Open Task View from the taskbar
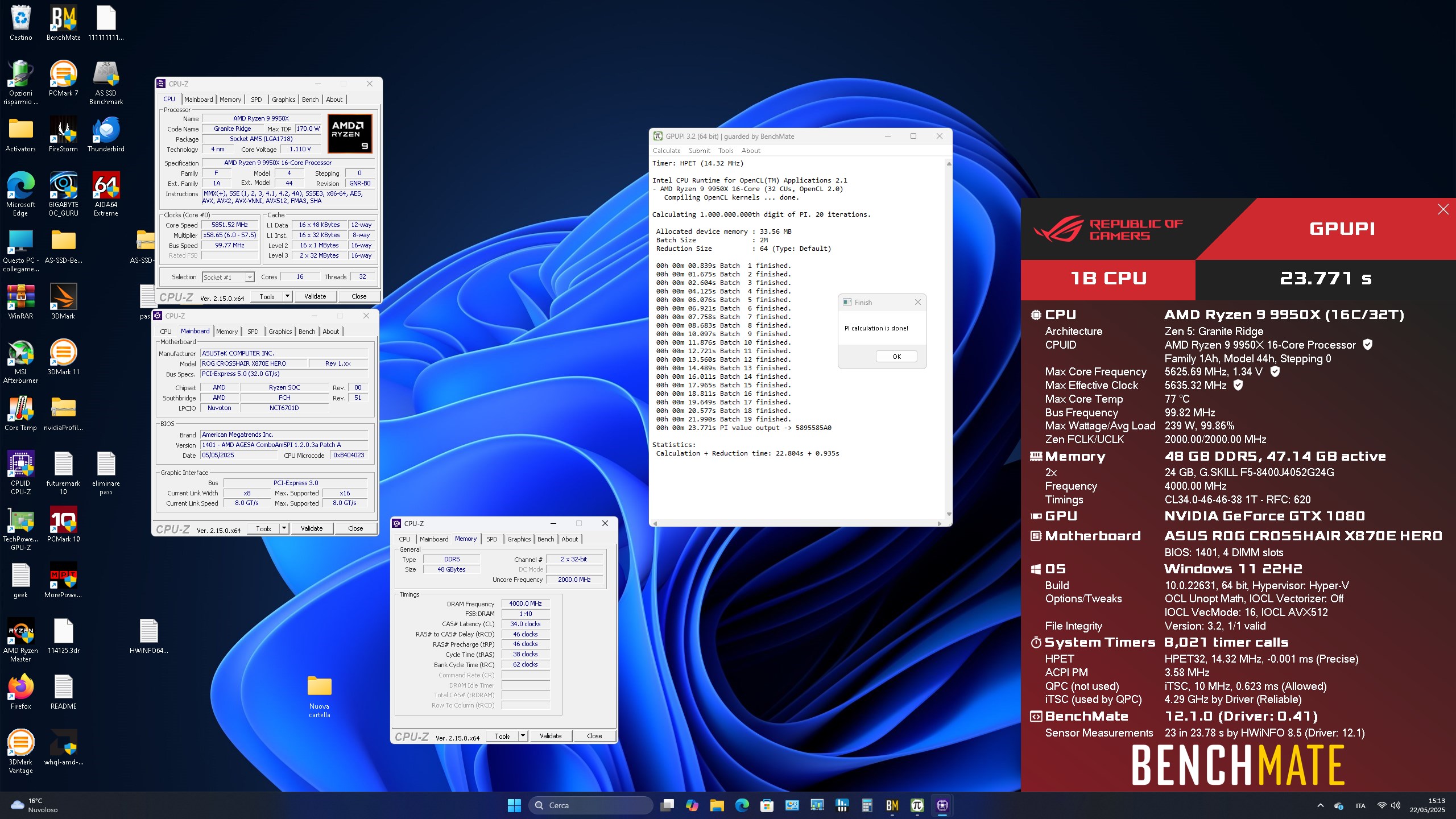This screenshot has width=1456, height=819. 667,805
